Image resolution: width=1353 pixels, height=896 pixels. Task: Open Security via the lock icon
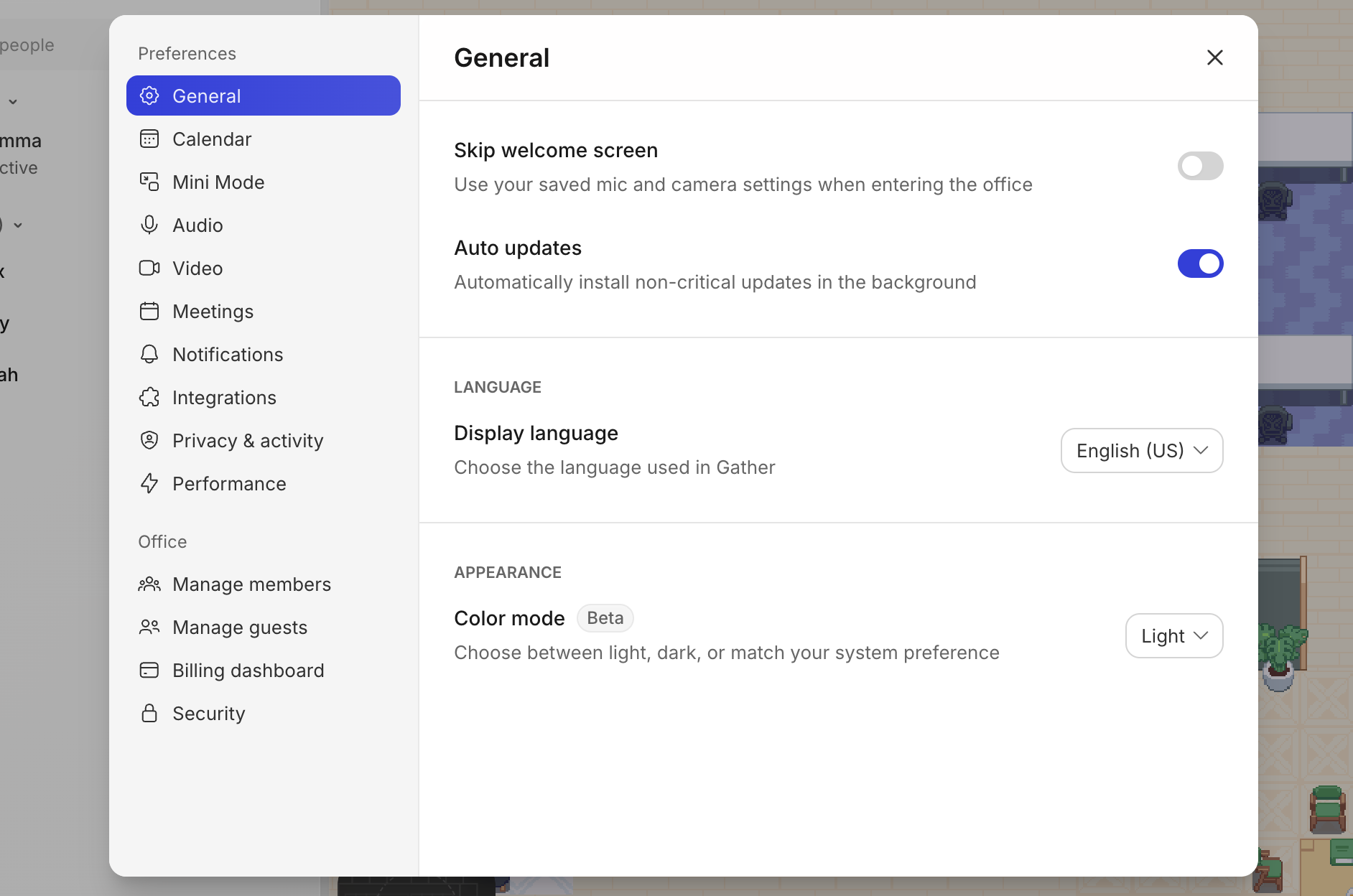point(149,713)
